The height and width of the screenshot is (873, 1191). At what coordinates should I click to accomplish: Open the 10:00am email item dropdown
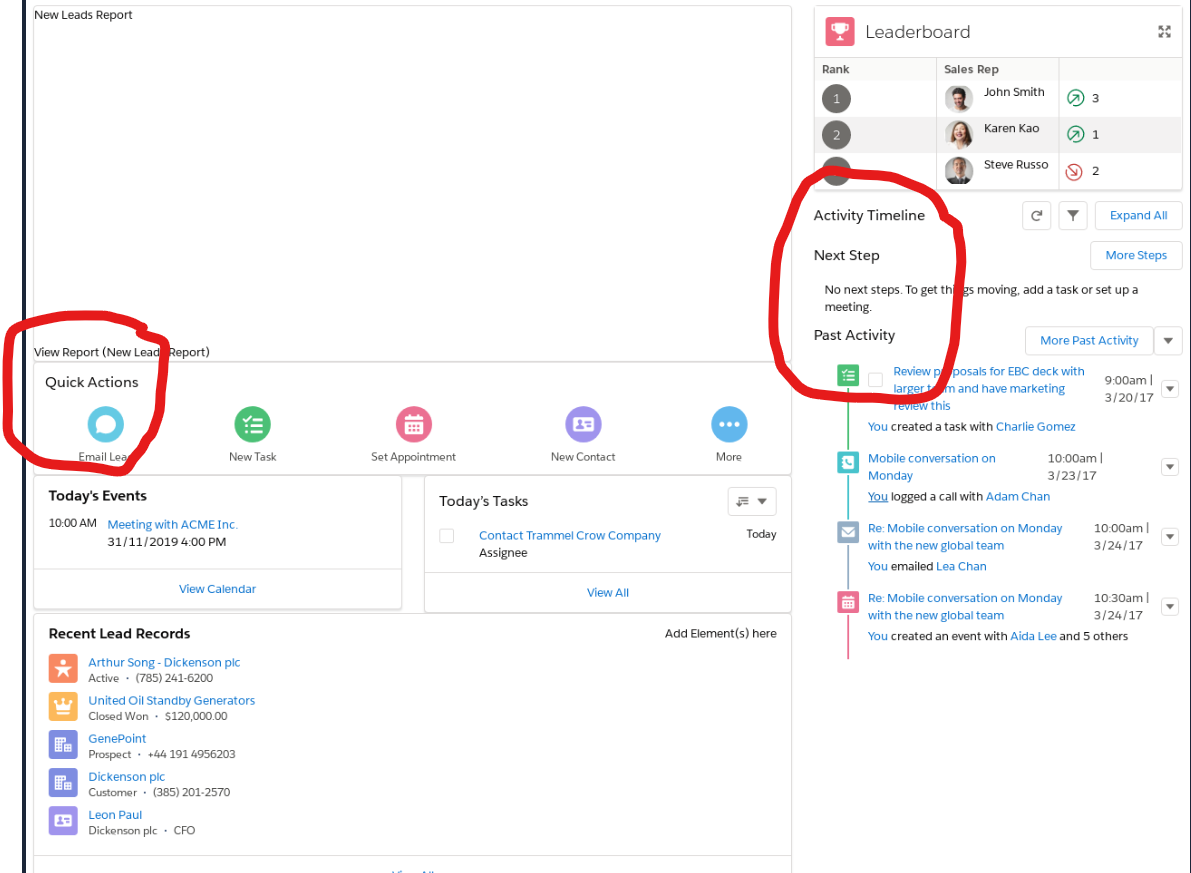pyautogui.click(x=1170, y=536)
